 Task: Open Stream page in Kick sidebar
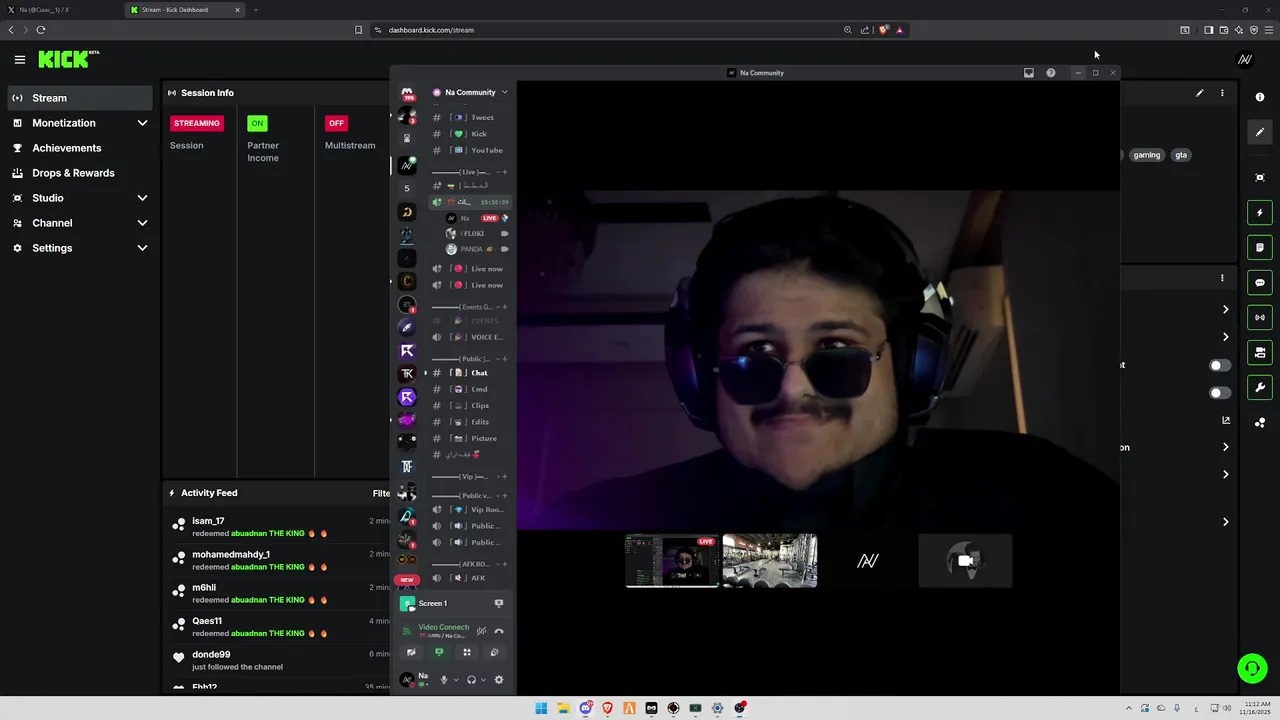pyautogui.click(x=80, y=98)
